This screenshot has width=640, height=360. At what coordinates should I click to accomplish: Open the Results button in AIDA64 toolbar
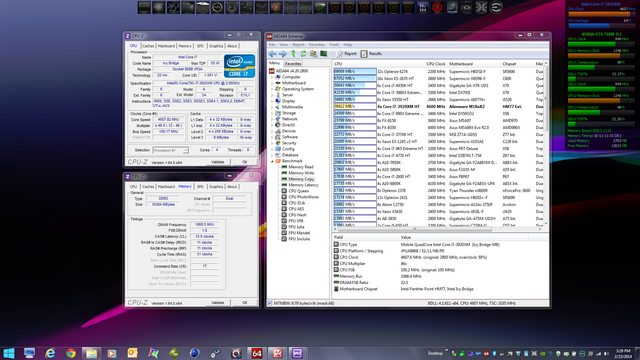pos(371,54)
